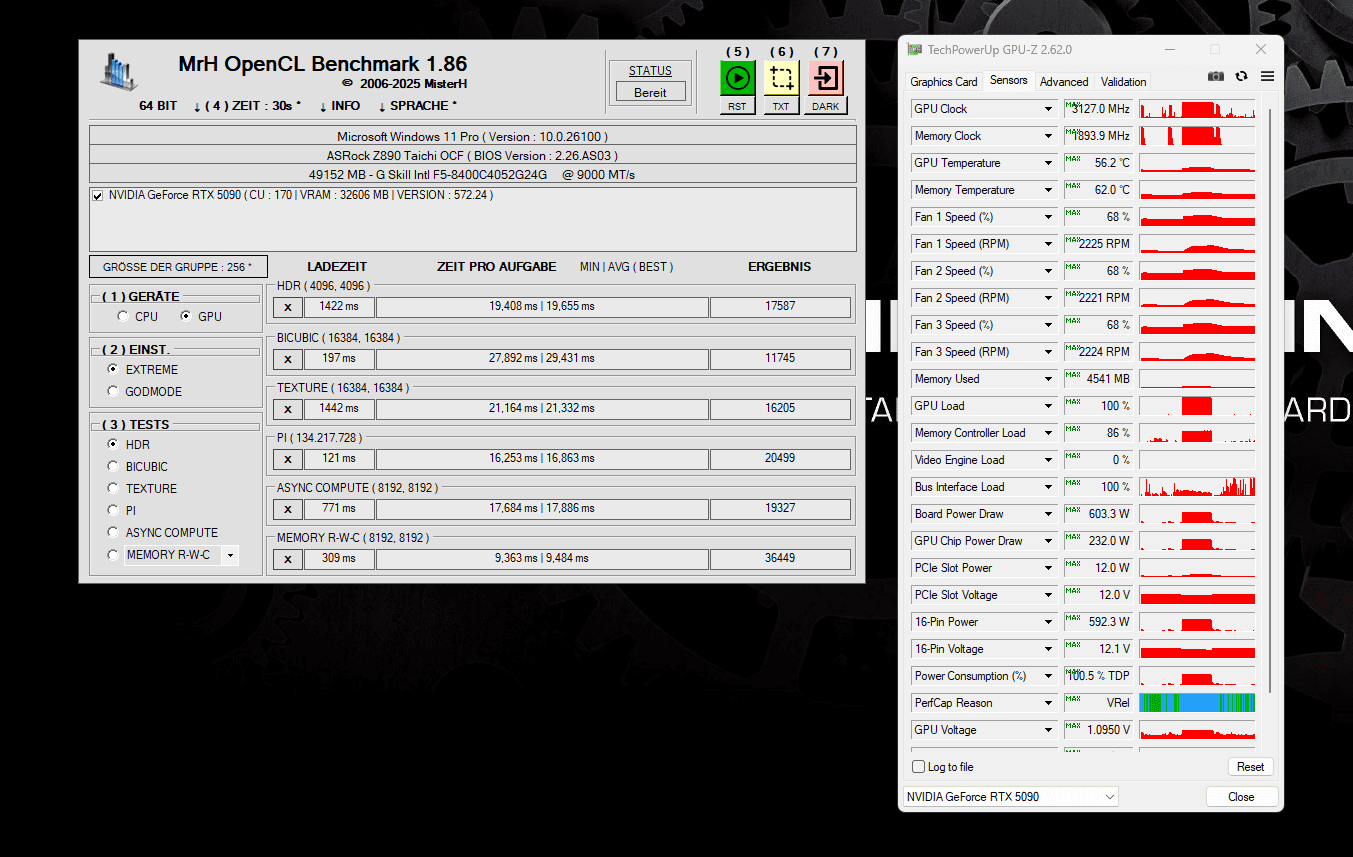Image resolution: width=1353 pixels, height=857 pixels.
Task: Select the PI test radio button
Action: coord(113,511)
